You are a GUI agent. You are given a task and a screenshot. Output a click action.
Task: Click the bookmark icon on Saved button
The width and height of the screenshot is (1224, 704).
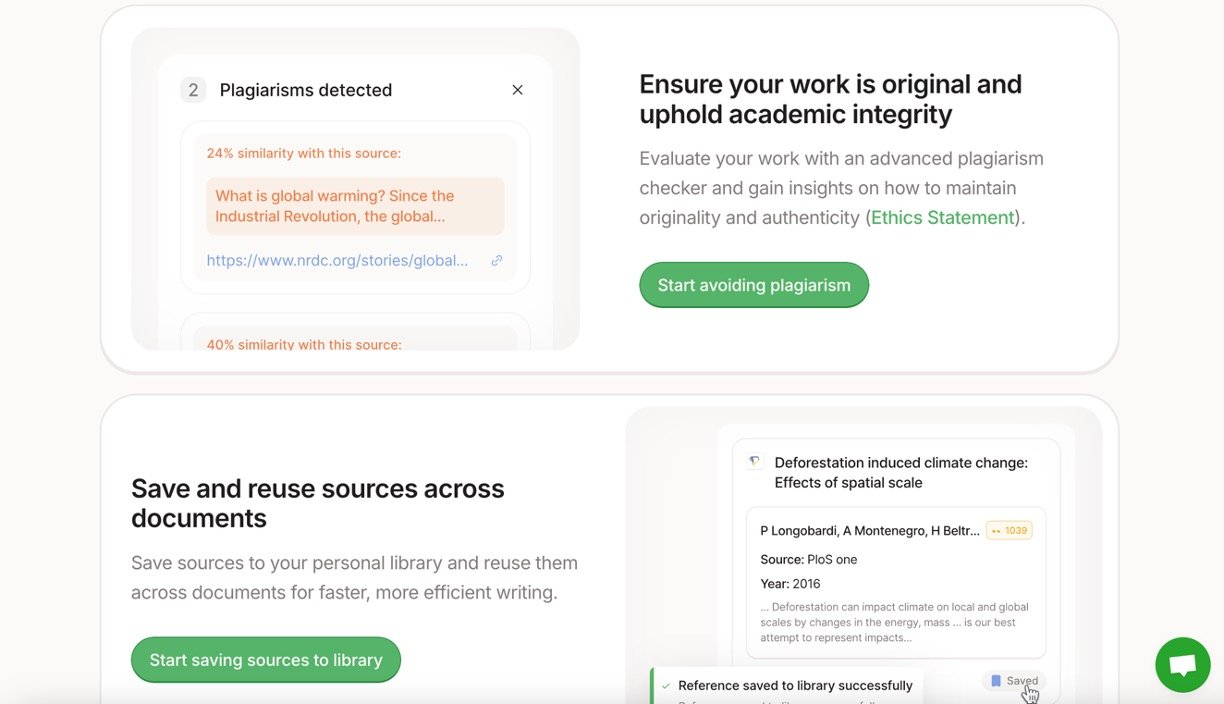point(996,681)
